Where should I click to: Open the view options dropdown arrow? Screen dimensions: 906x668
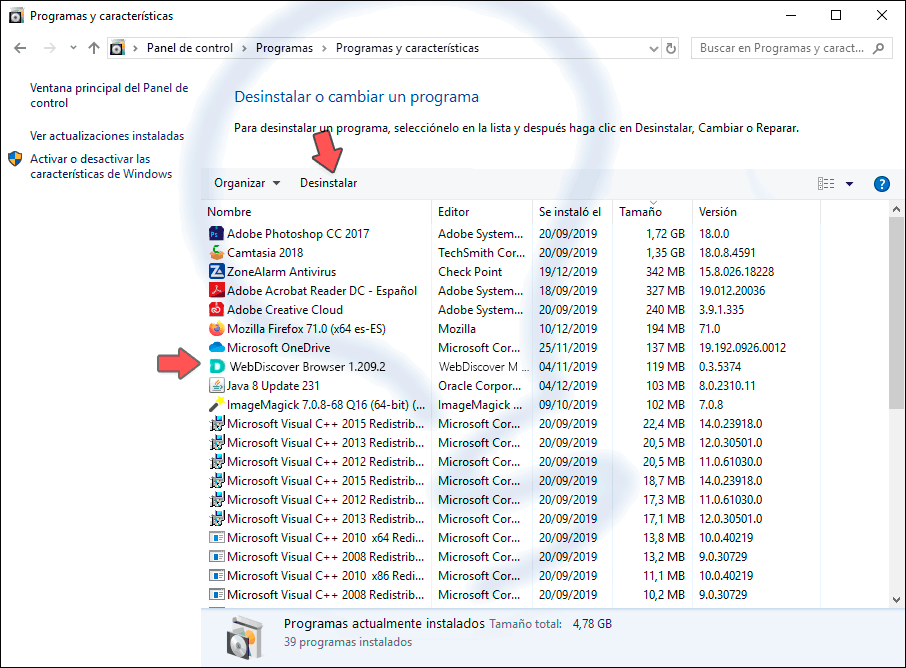tap(849, 184)
